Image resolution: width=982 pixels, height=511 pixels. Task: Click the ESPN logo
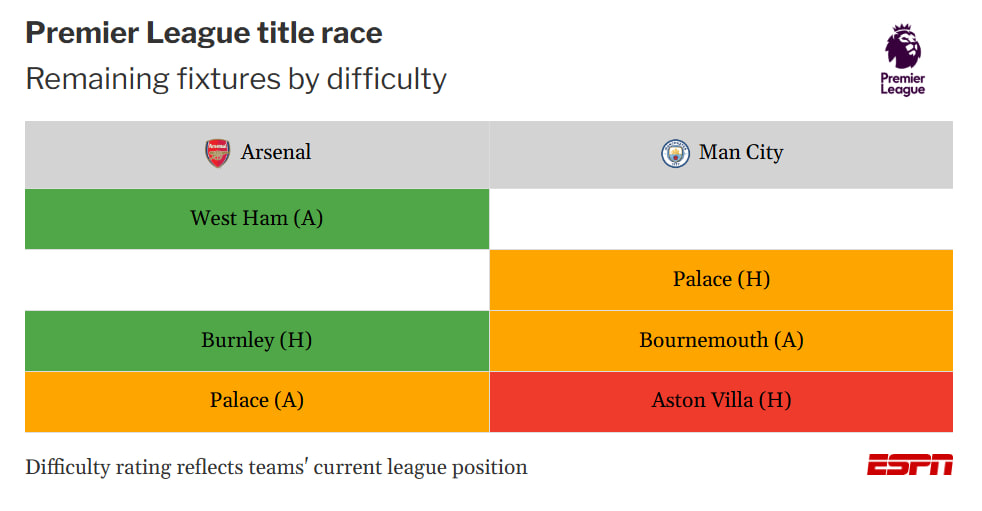tap(909, 465)
